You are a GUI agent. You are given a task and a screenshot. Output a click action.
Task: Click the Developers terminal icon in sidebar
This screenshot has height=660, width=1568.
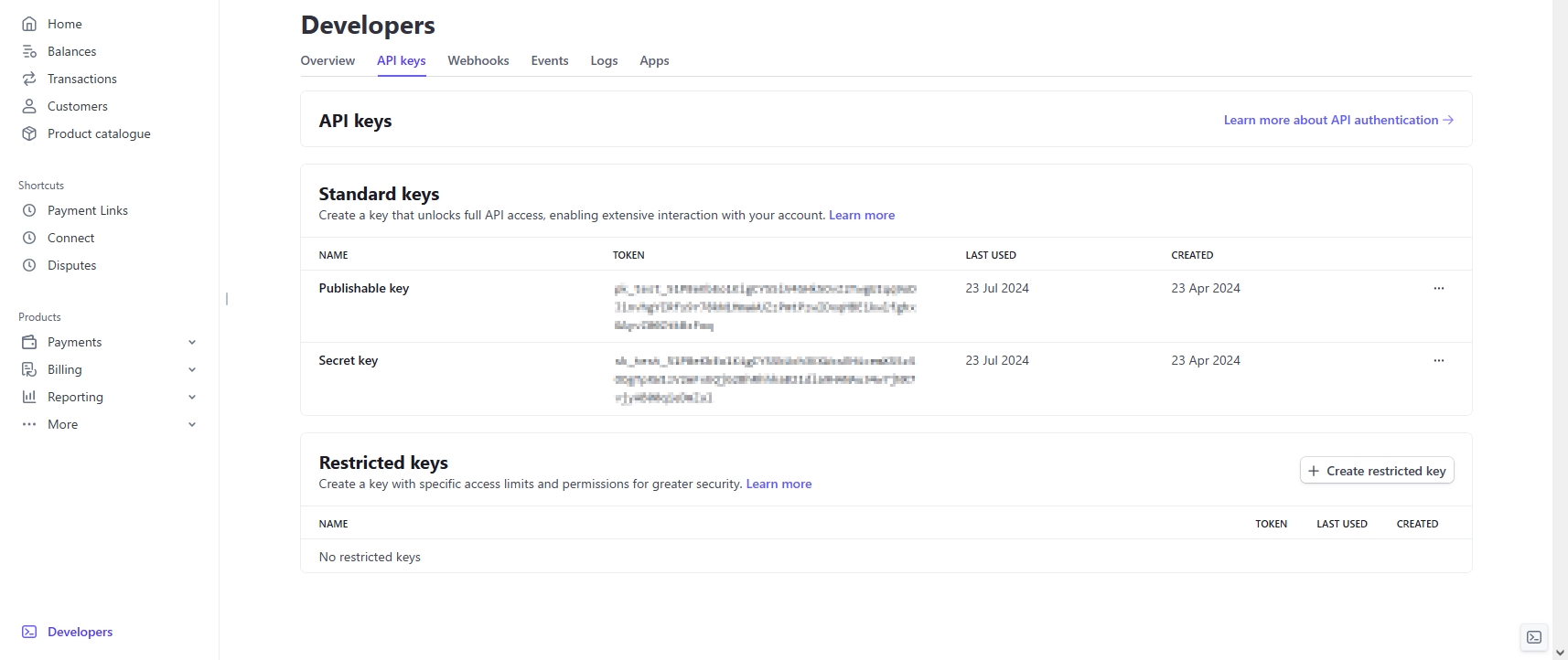point(29,632)
